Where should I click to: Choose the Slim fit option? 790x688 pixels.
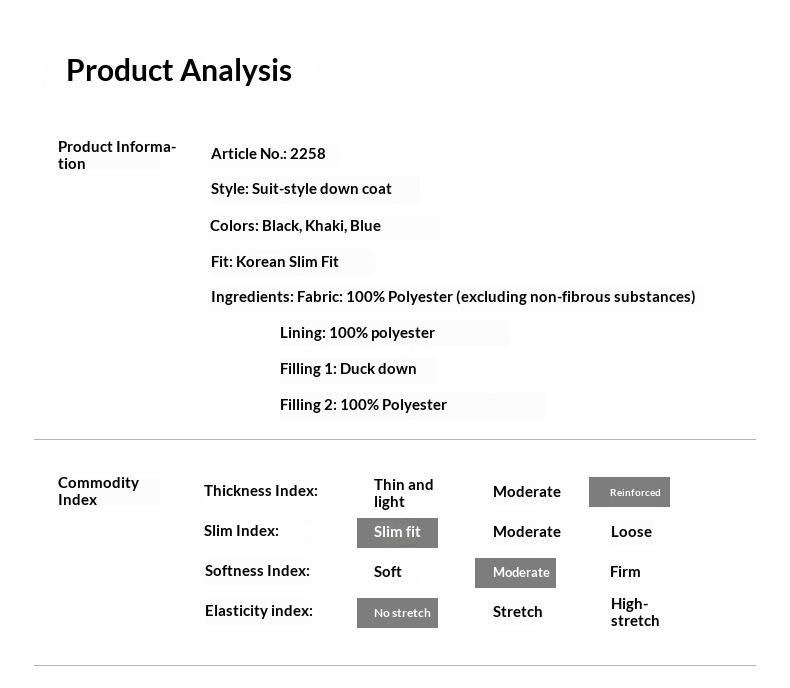[397, 532]
